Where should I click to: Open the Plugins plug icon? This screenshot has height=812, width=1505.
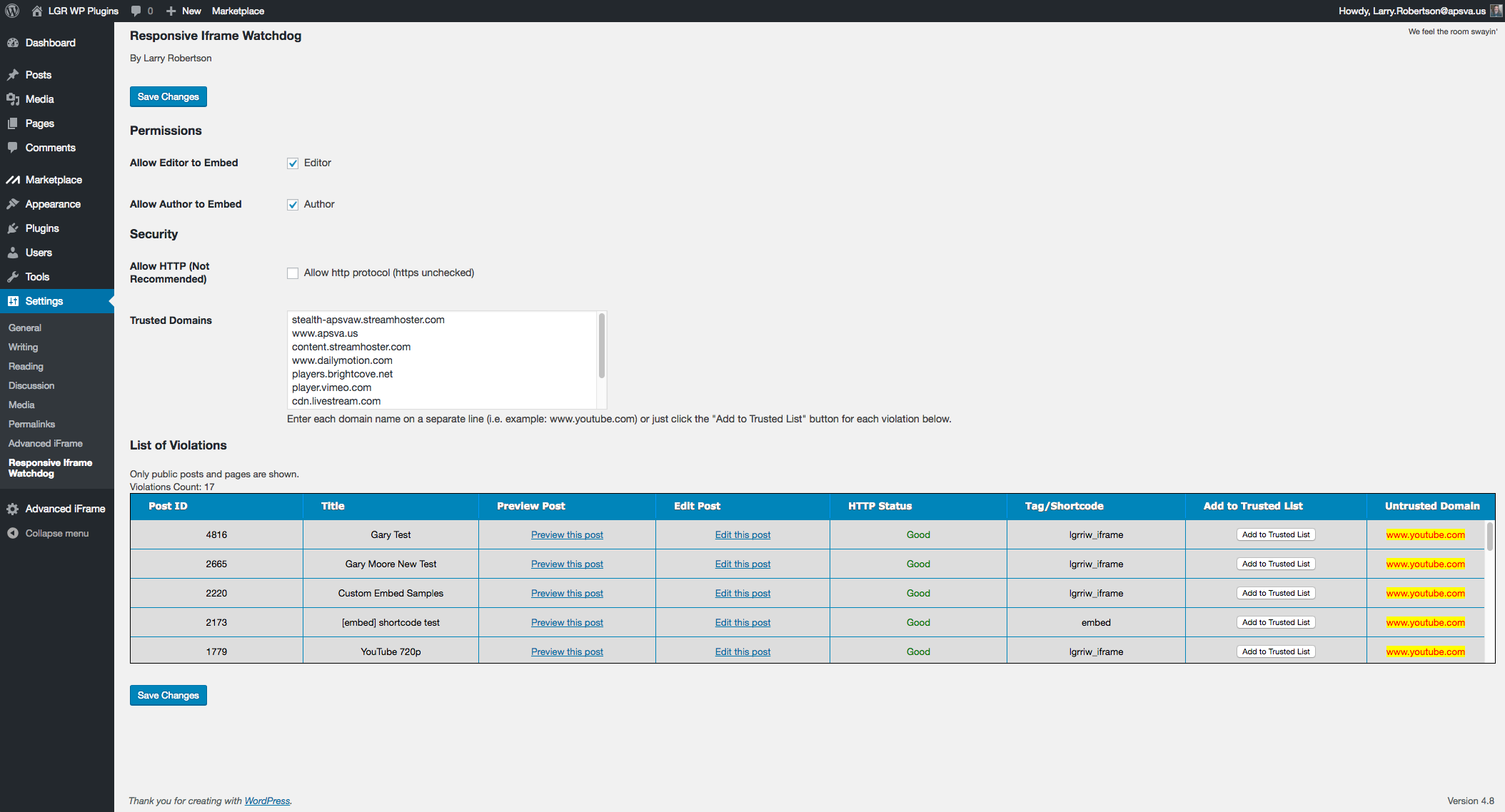coord(13,228)
